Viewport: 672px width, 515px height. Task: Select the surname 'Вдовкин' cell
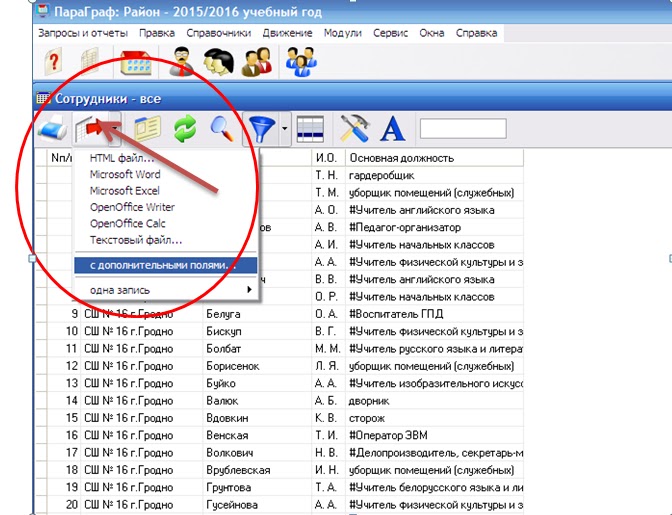(x=257, y=418)
